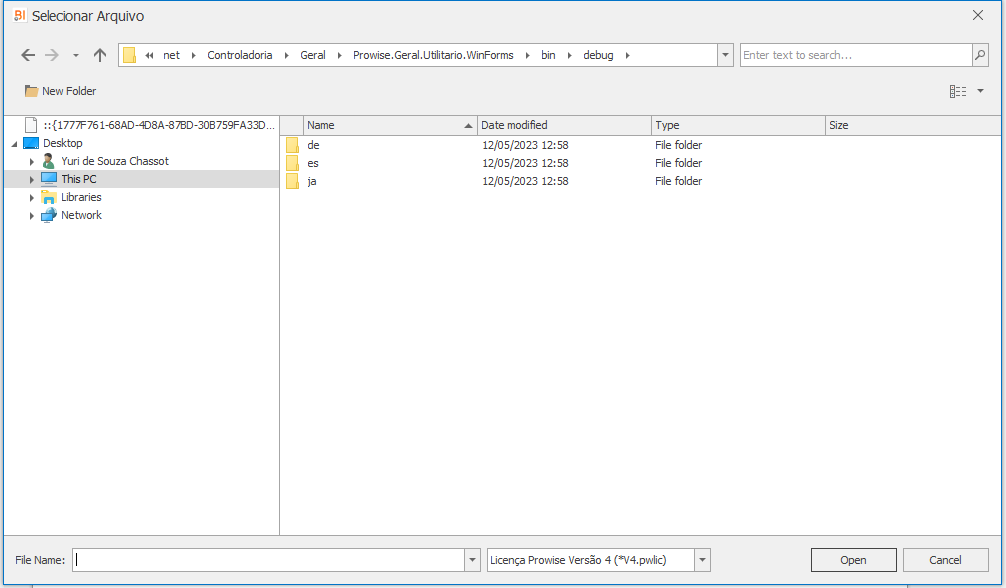Click the 'ja' folder icon
1006x588 pixels.
coord(292,181)
